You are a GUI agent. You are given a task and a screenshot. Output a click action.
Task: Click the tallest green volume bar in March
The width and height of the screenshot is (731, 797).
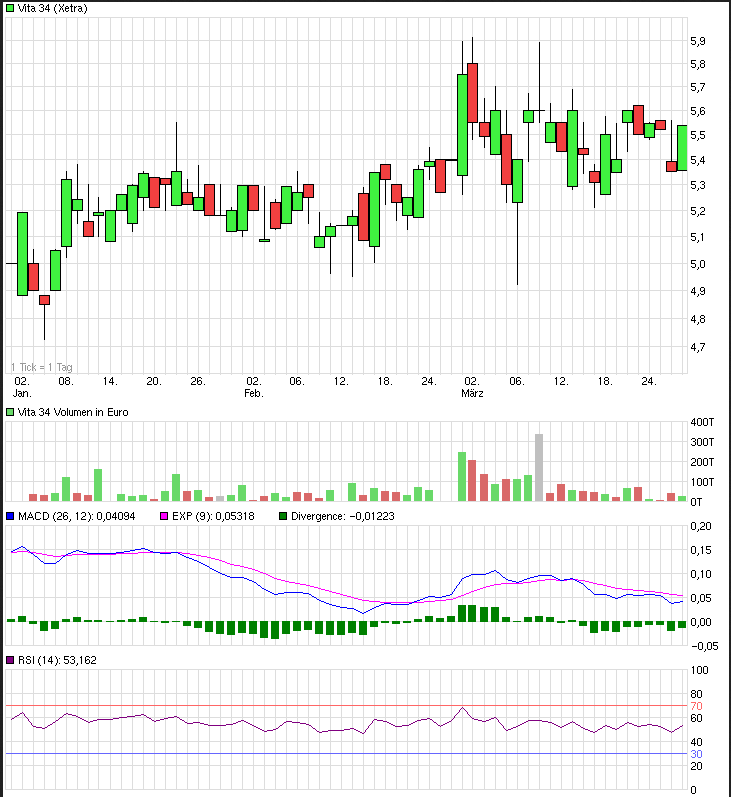[x=462, y=477]
